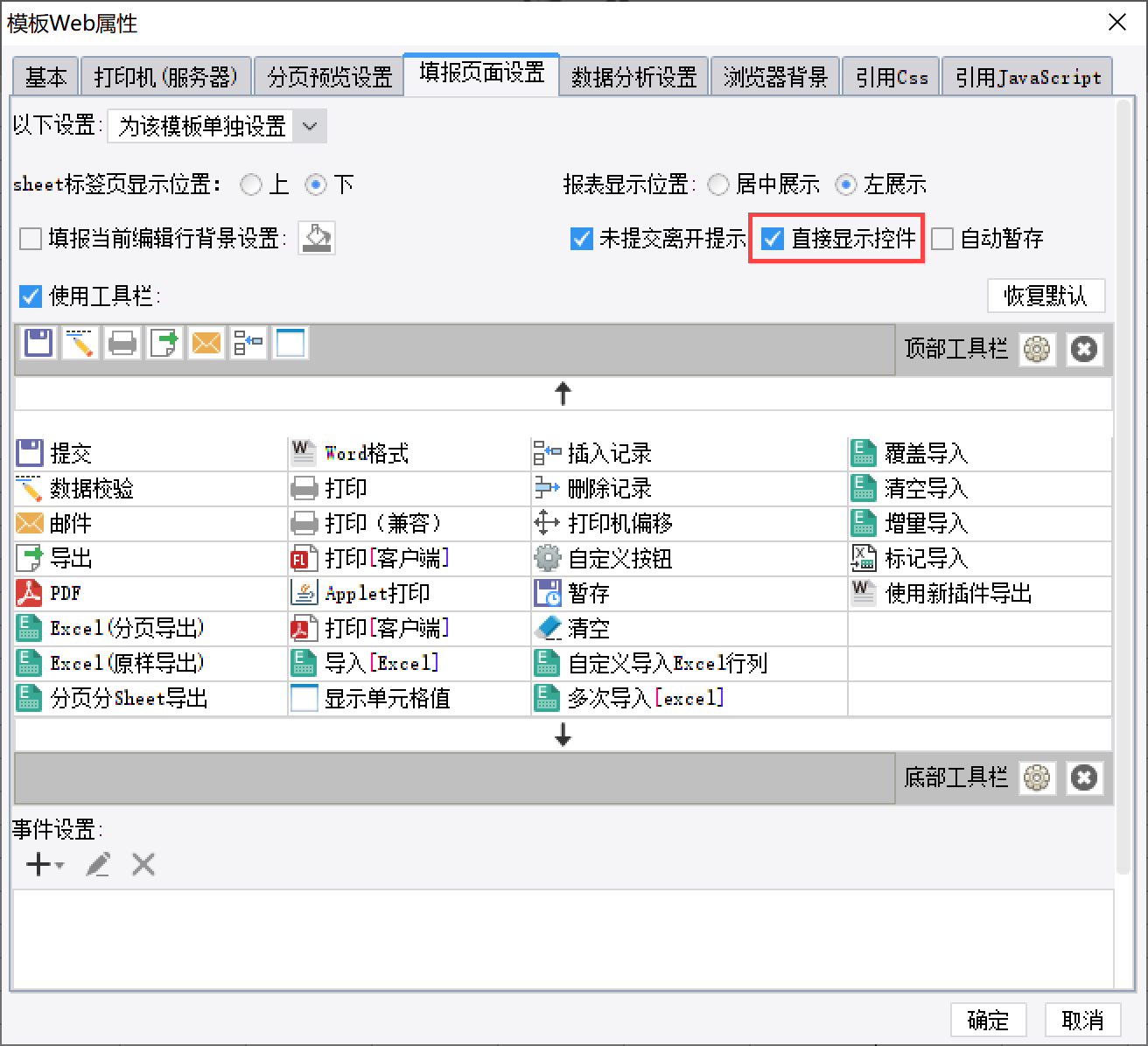1148x1046 pixels.
Task: Click the insert record icon in top toolbar
Action: [x=248, y=343]
